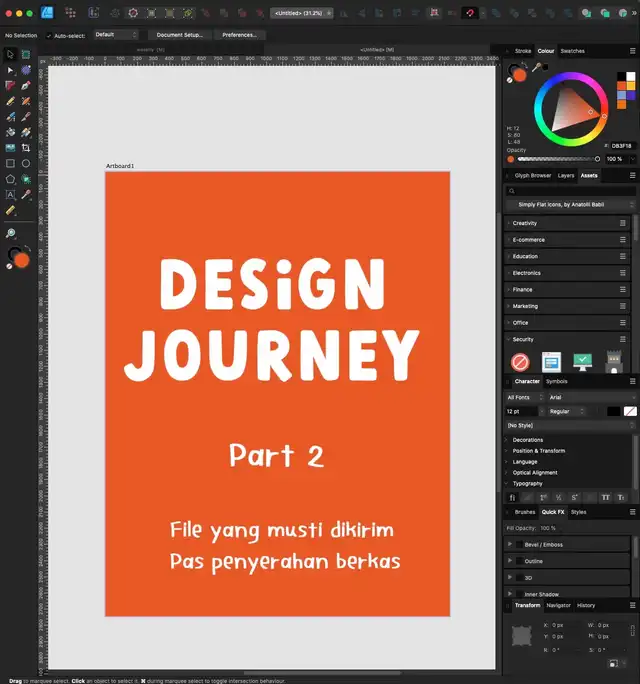The height and width of the screenshot is (684, 640).
Task: Open the Preferences button
Action: tap(239, 34)
